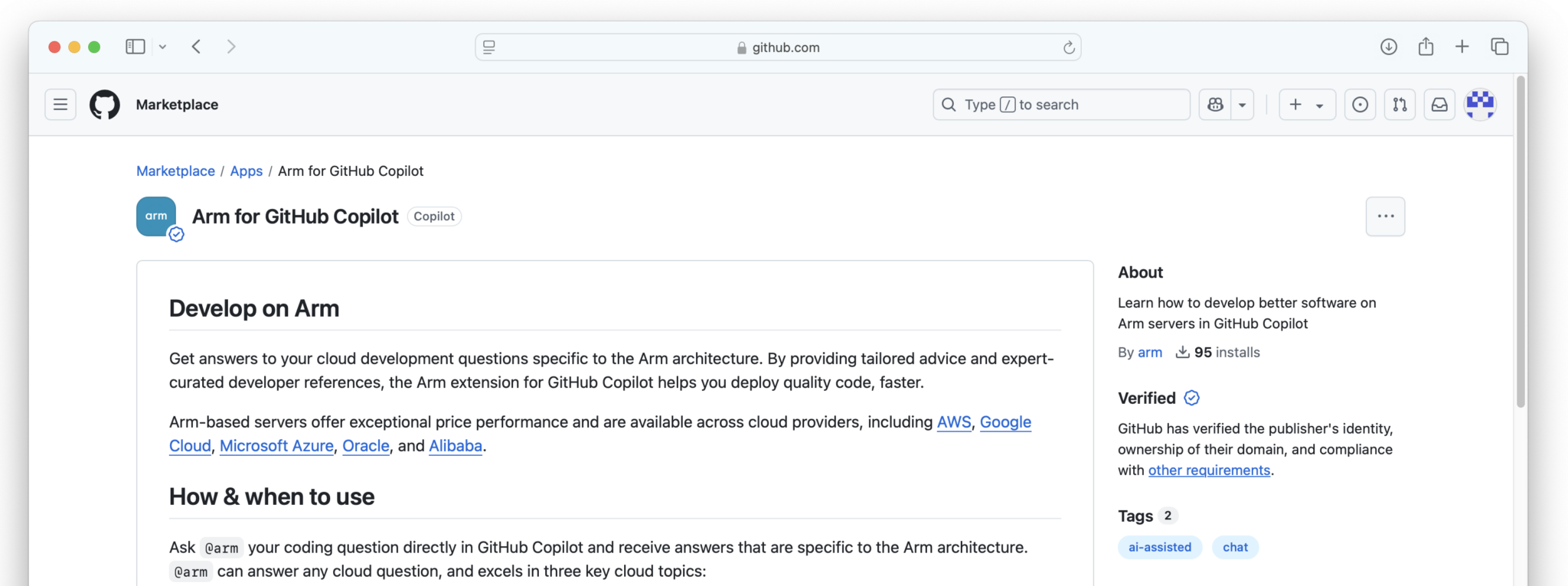Open GitHub Copilot chat icon
This screenshot has width=1568, height=586.
tap(1215, 105)
